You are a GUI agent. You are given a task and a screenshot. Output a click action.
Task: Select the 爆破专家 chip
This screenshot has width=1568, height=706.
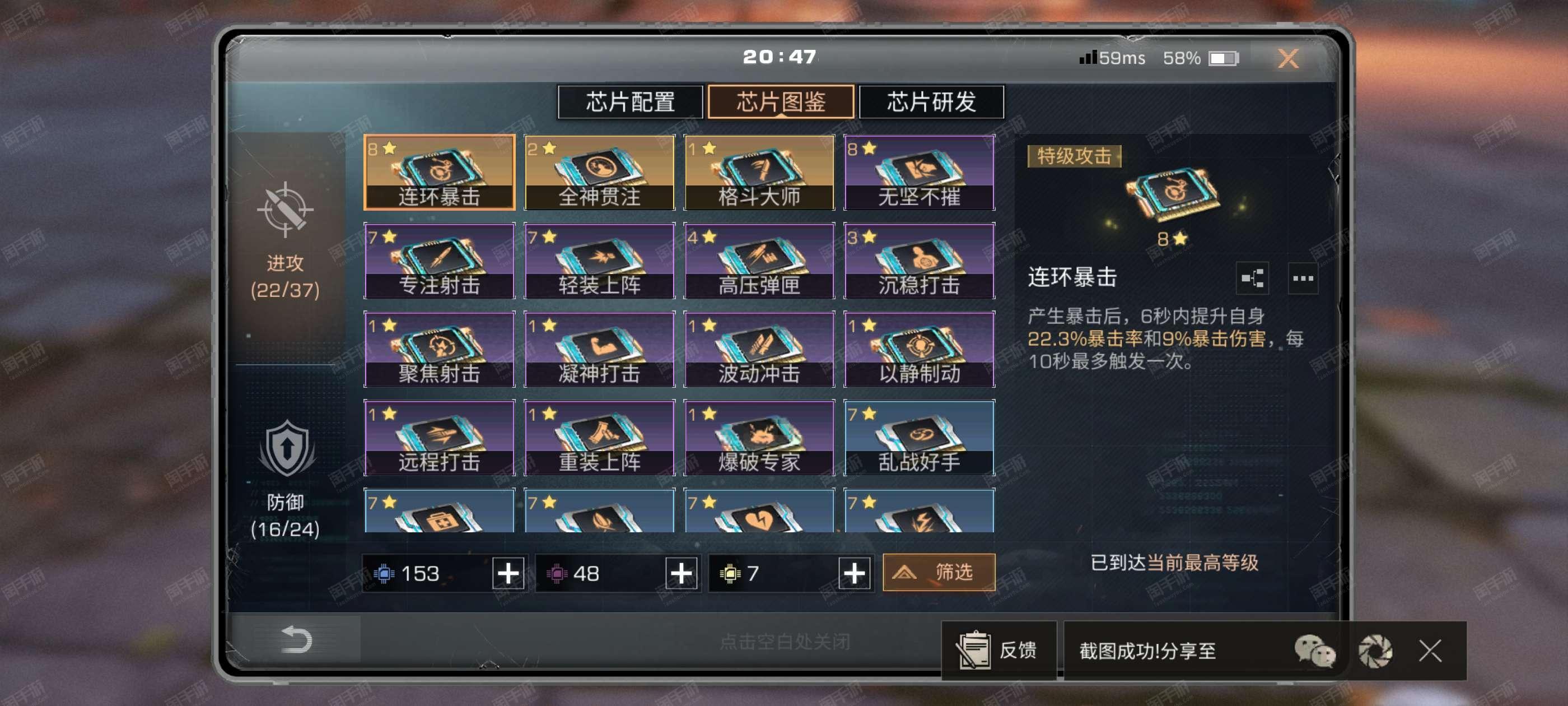(x=758, y=438)
